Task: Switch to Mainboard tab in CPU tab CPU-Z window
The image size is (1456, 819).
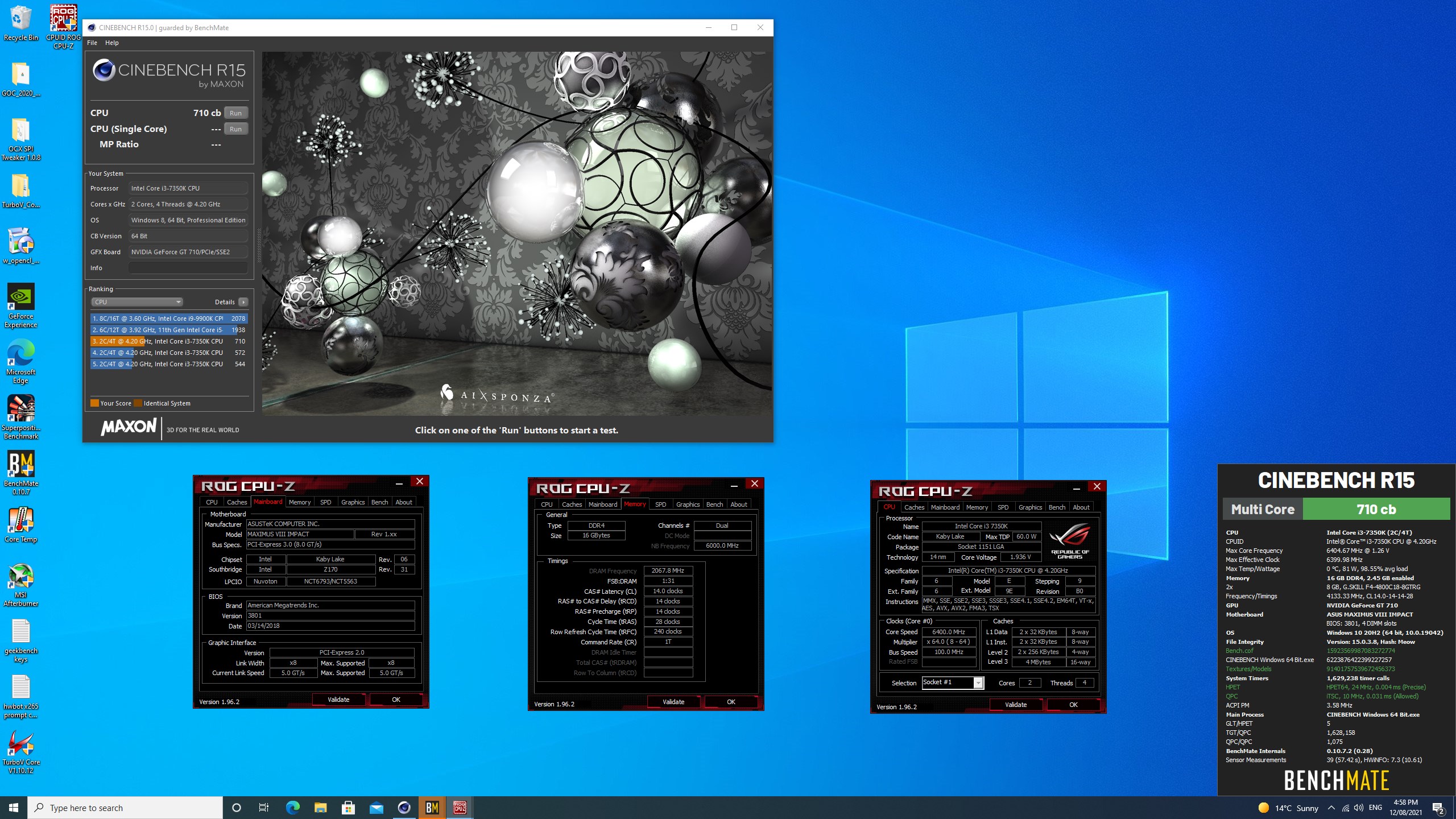Action: click(945, 507)
